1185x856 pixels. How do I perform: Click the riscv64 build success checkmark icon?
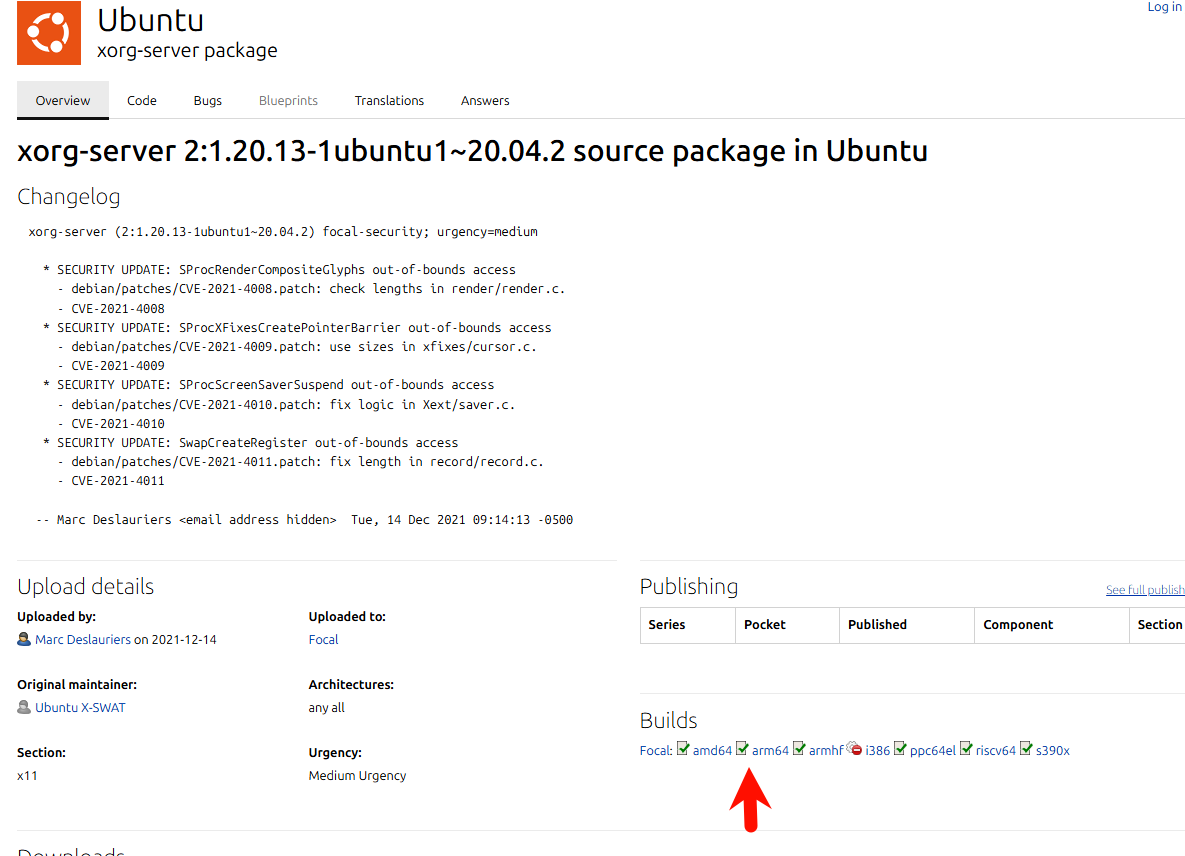(966, 749)
